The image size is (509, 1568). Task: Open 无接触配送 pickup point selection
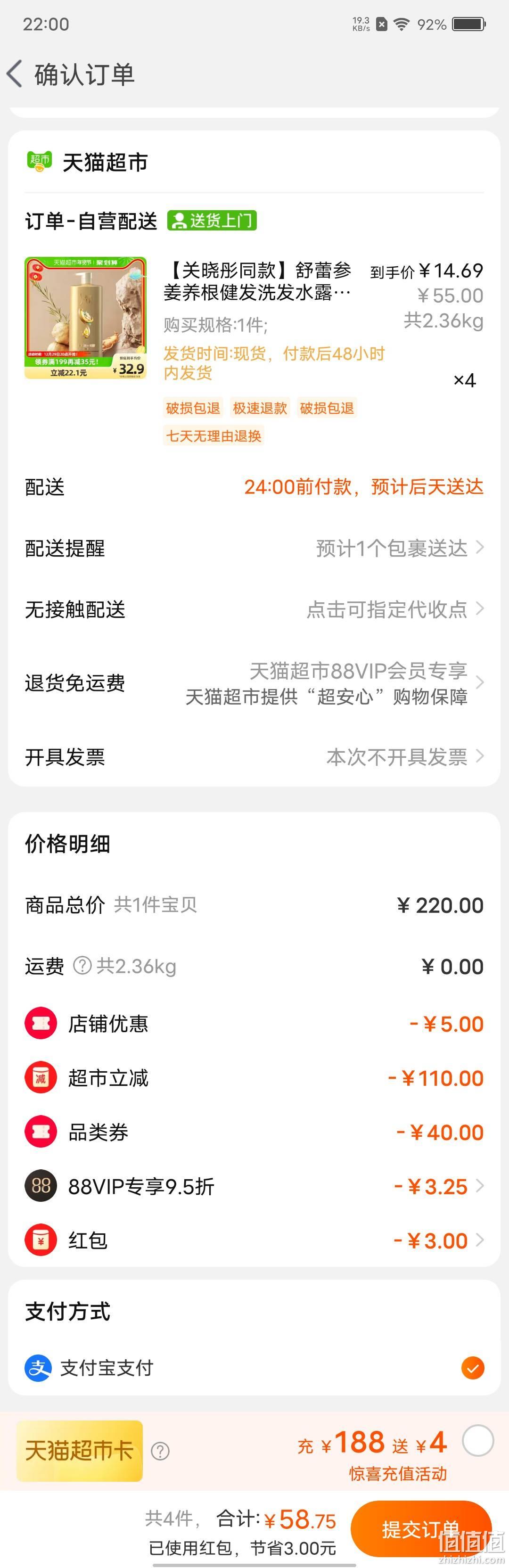(254, 609)
